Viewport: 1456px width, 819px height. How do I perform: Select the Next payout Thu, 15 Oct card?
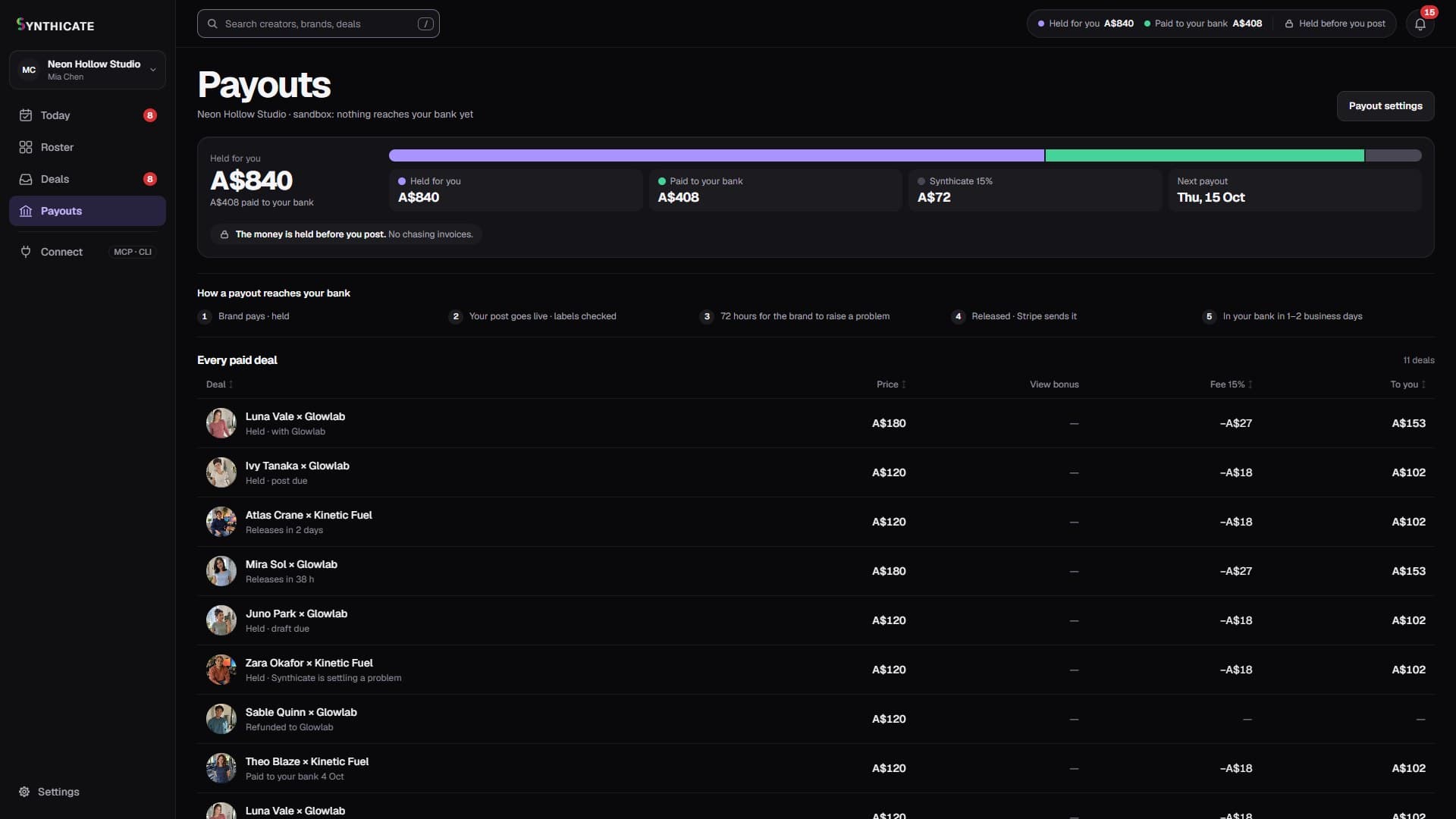(1294, 190)
